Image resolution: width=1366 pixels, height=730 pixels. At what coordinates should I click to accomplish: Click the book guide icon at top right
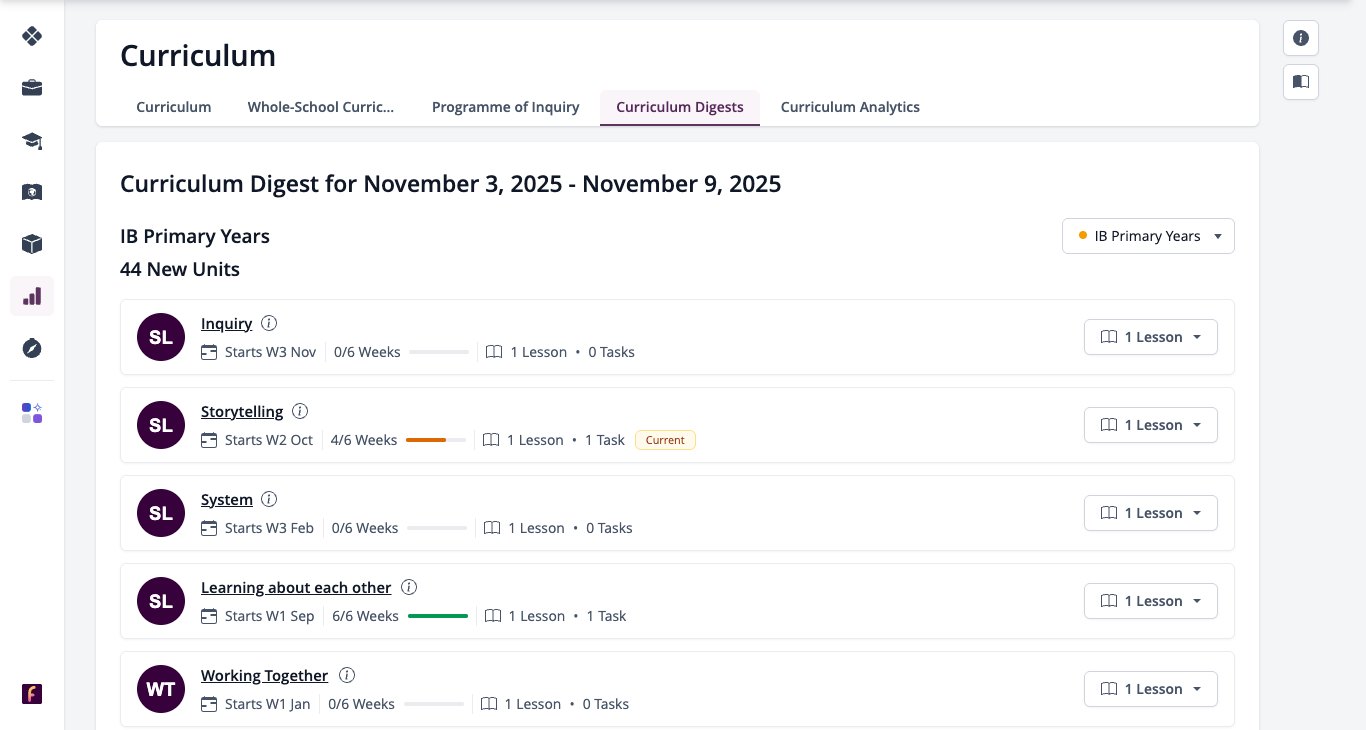(1301, 82)
